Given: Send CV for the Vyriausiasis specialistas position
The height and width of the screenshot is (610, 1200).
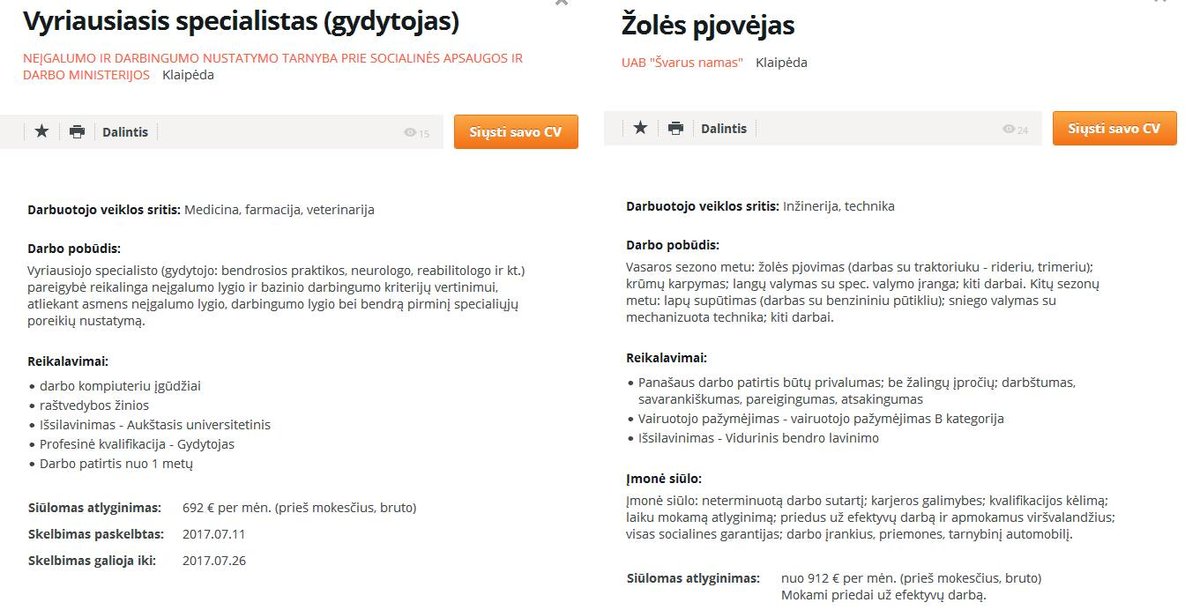Looking at the screenshot, I should 515,132.
